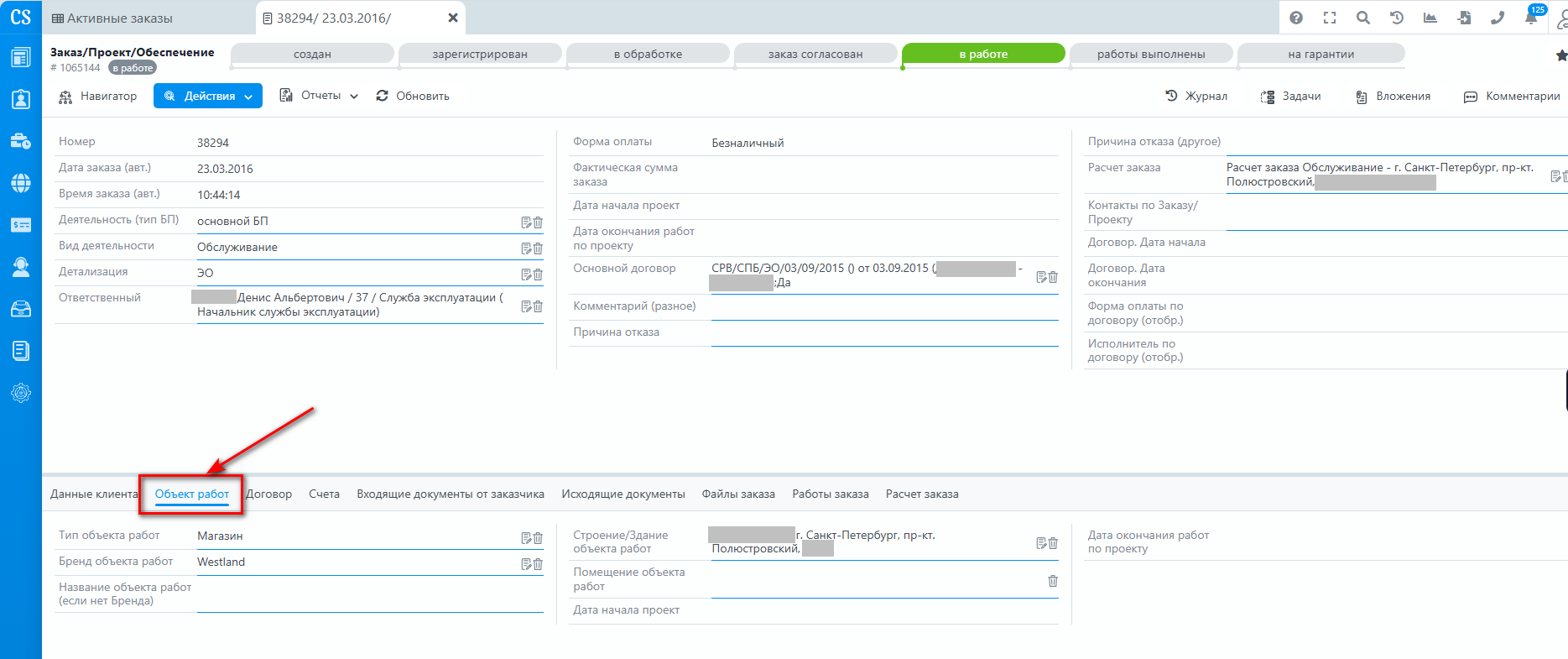
Task: Click the globe icon in left sidebar
Action: tap(21, 183)
